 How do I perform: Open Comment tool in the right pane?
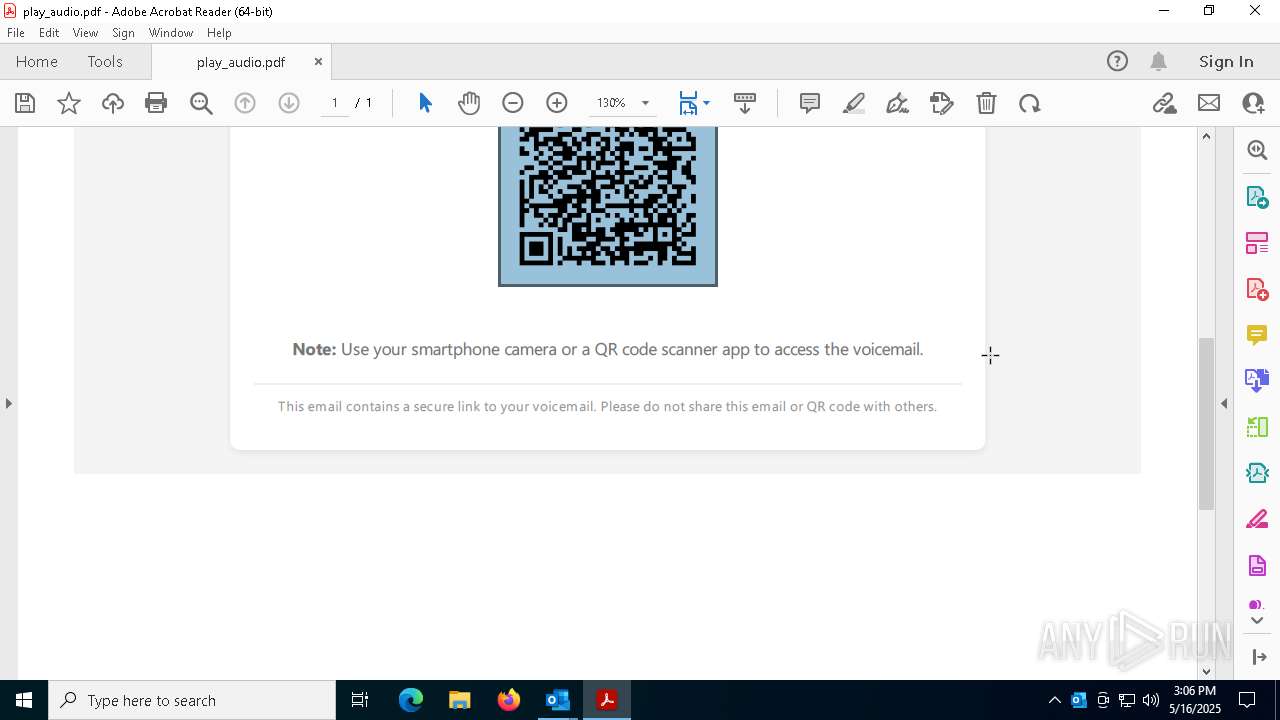click(1257, 335)
